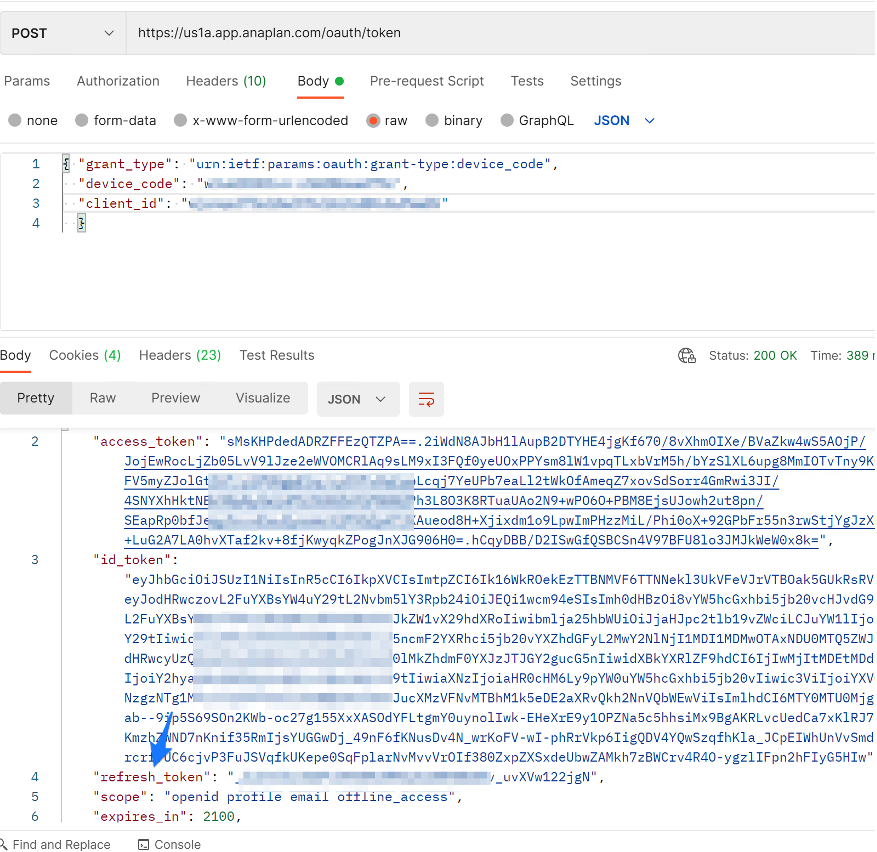Image resolution: width=877 pixels, height=852 pixels.
Task: Open the response JSON format dropdown
Action: point(358,399)
